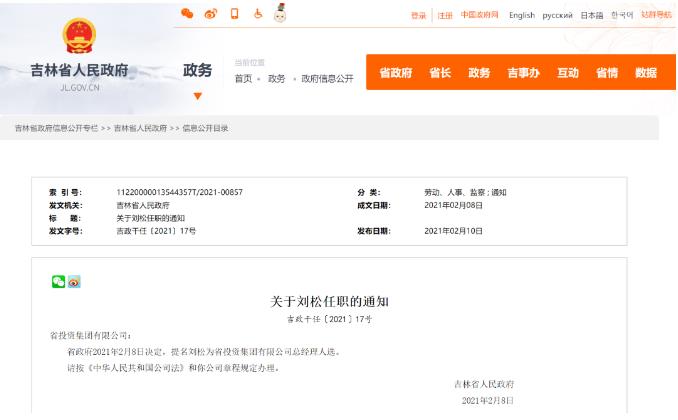This screenshot has height=420, width=678.
Task: Open the 省政府 navigation tab
Action: tap(396, 73)
